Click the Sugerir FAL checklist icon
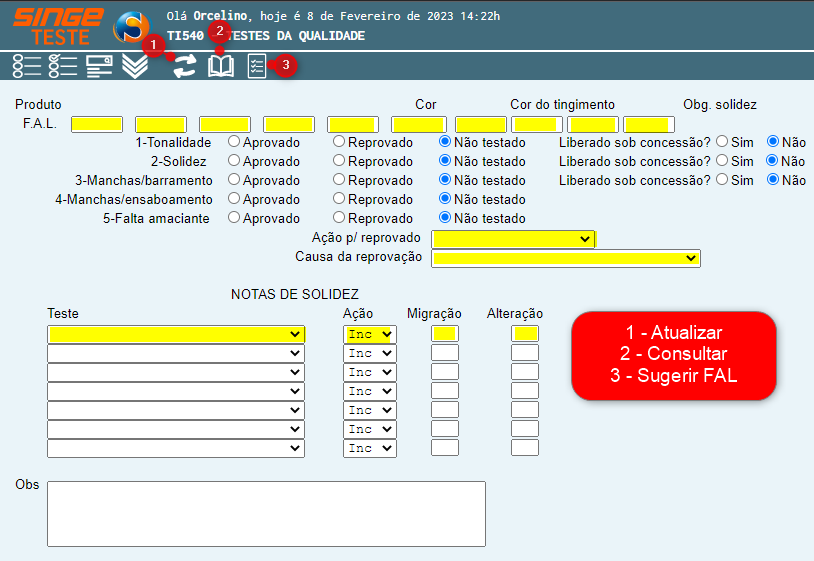The height and width of the screenshot is (561, 814). coord(257,67)
